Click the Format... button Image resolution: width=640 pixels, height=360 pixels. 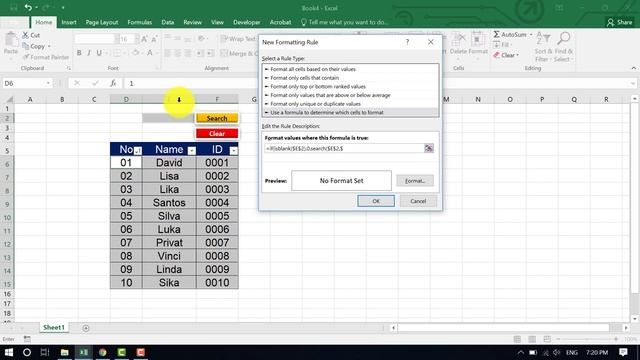[415, 180]
